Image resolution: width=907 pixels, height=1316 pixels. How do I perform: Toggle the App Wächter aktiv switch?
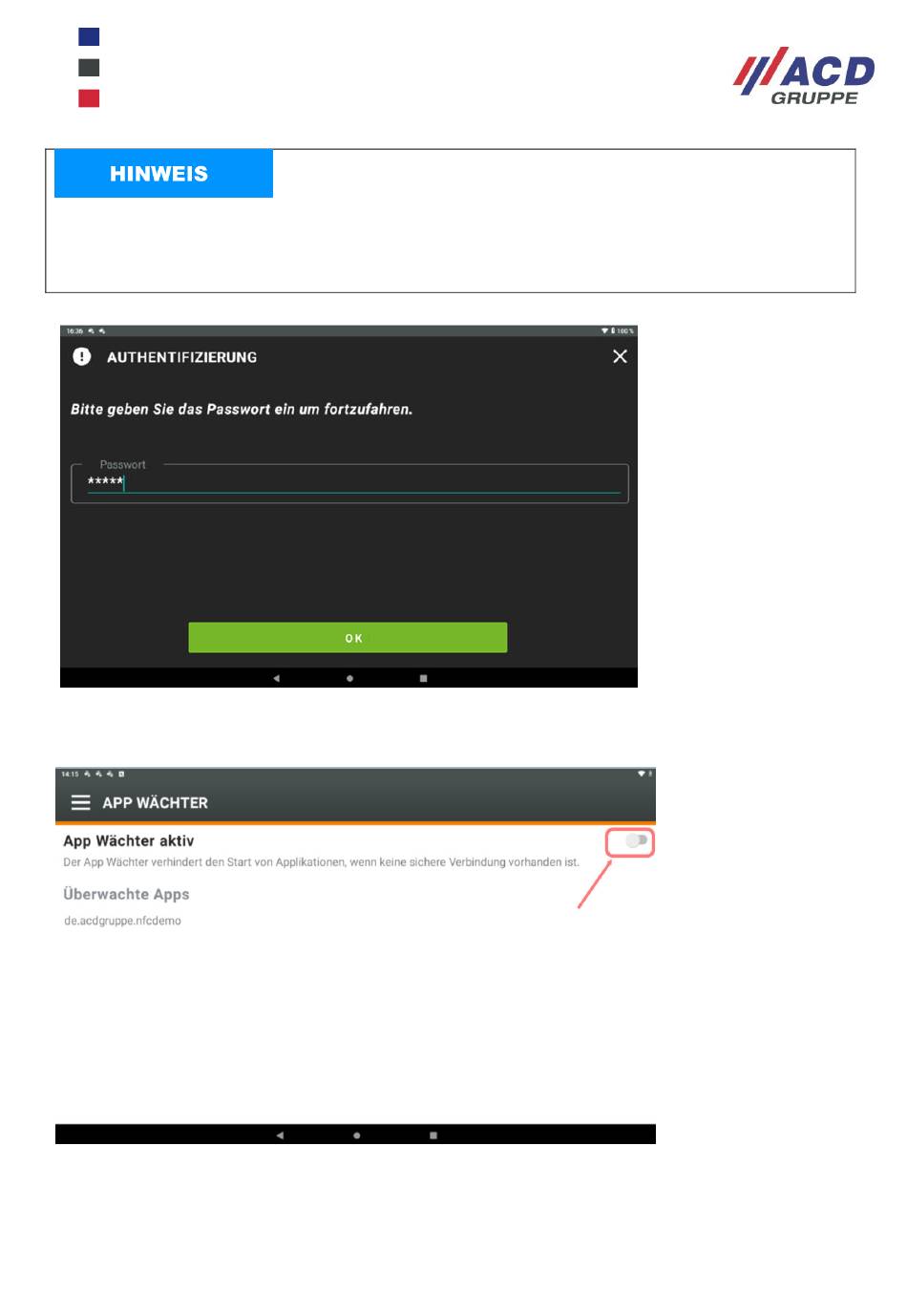tap(637, 840)
